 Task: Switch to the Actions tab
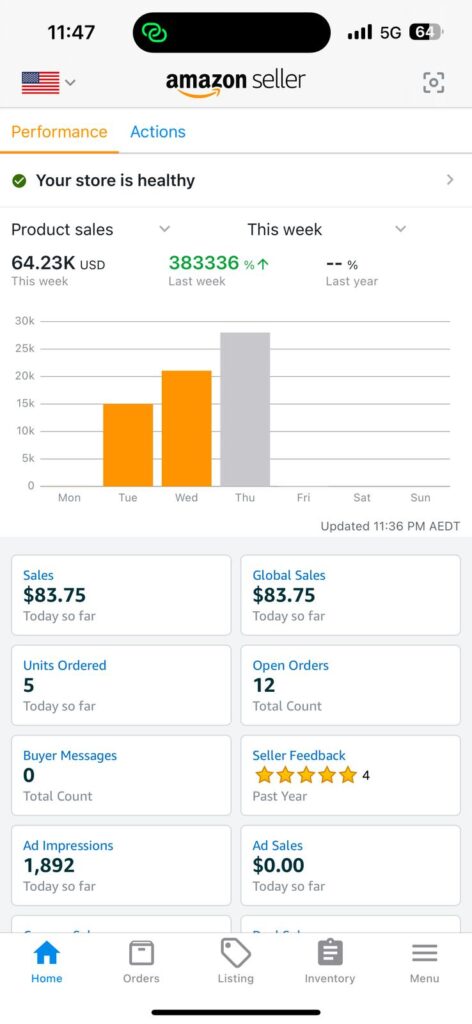(x=158, y=131)
